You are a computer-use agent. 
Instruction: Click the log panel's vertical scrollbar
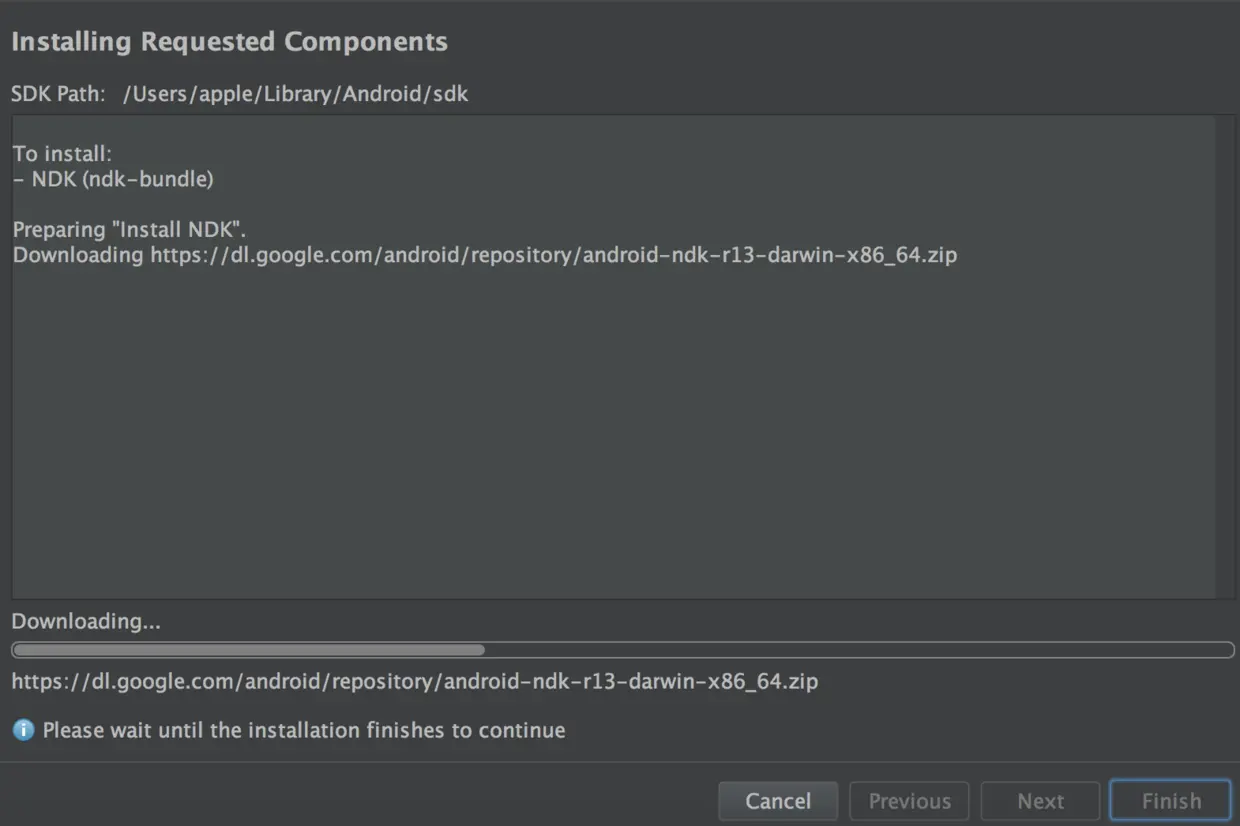pos(1225,356)
